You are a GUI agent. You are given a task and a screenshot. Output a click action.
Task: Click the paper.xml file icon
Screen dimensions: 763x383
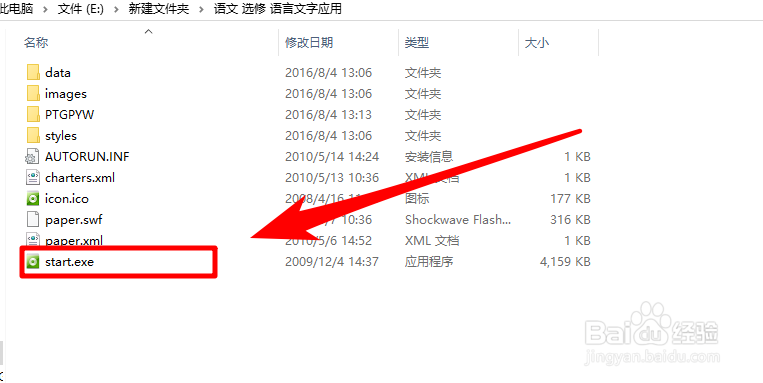coord(32,239)
